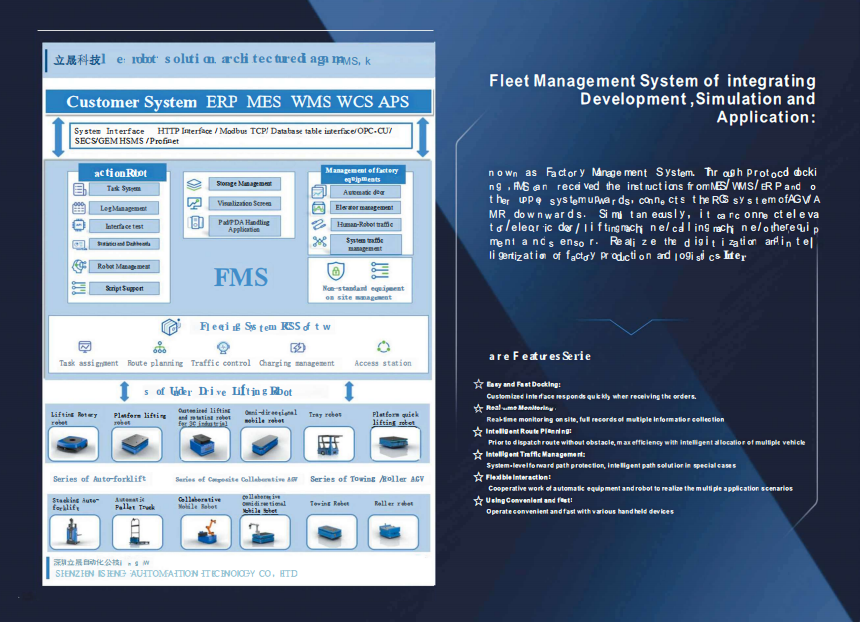Select the Script Support box
Screen dimensions: 860x622
tap(125, 288)
